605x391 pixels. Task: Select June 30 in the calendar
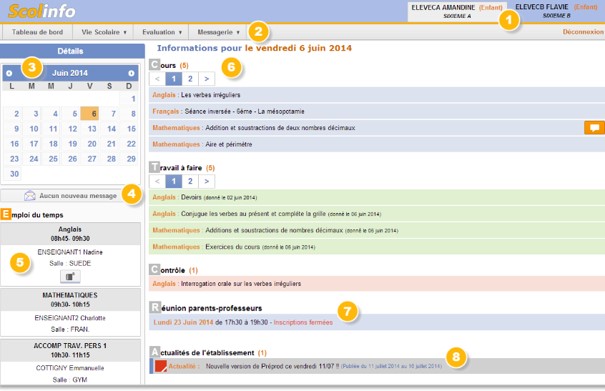coord(12,174)
